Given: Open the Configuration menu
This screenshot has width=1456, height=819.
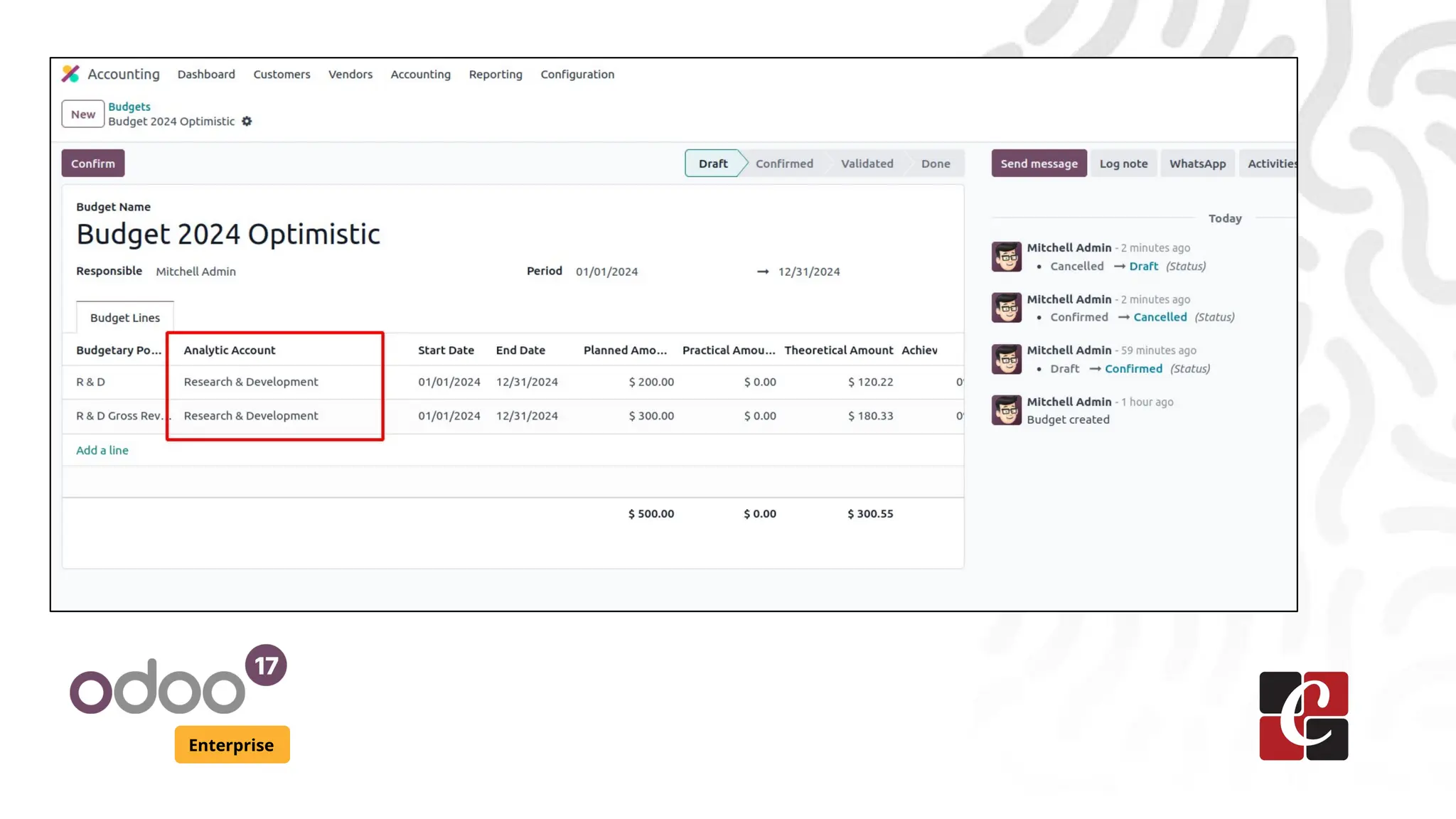Looking at the screenshot, I should (577, 75).
